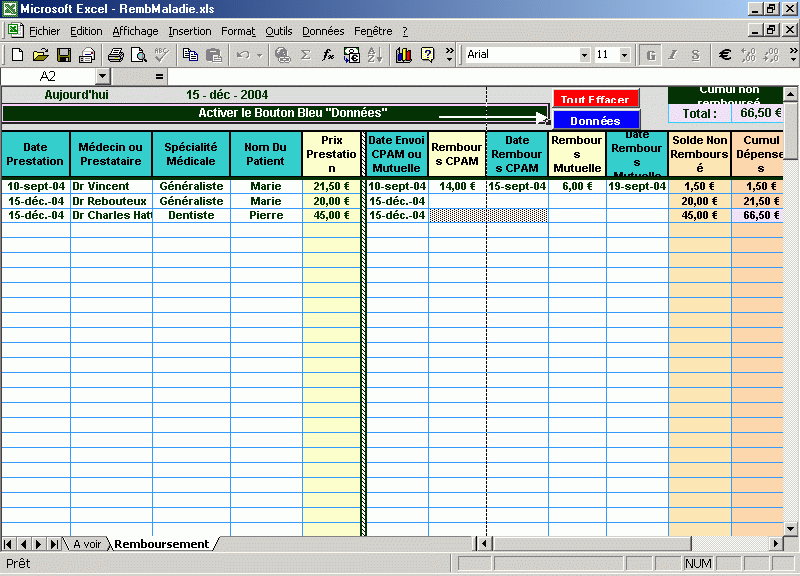
Task: Click the blue Données button
Action: pos(595,120)
